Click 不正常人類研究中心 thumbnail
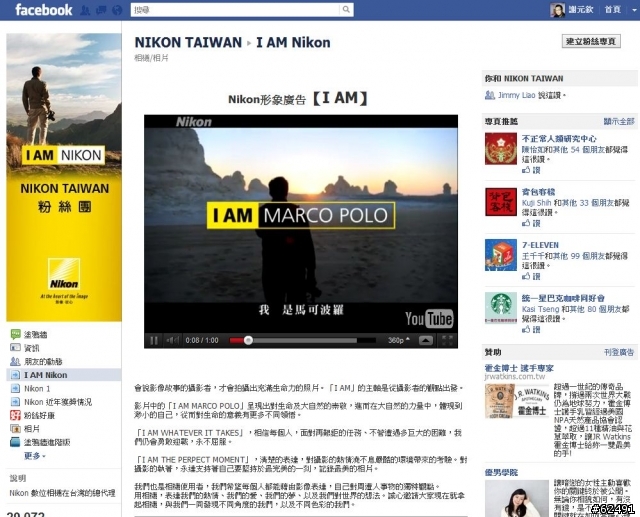 [501, 149]
